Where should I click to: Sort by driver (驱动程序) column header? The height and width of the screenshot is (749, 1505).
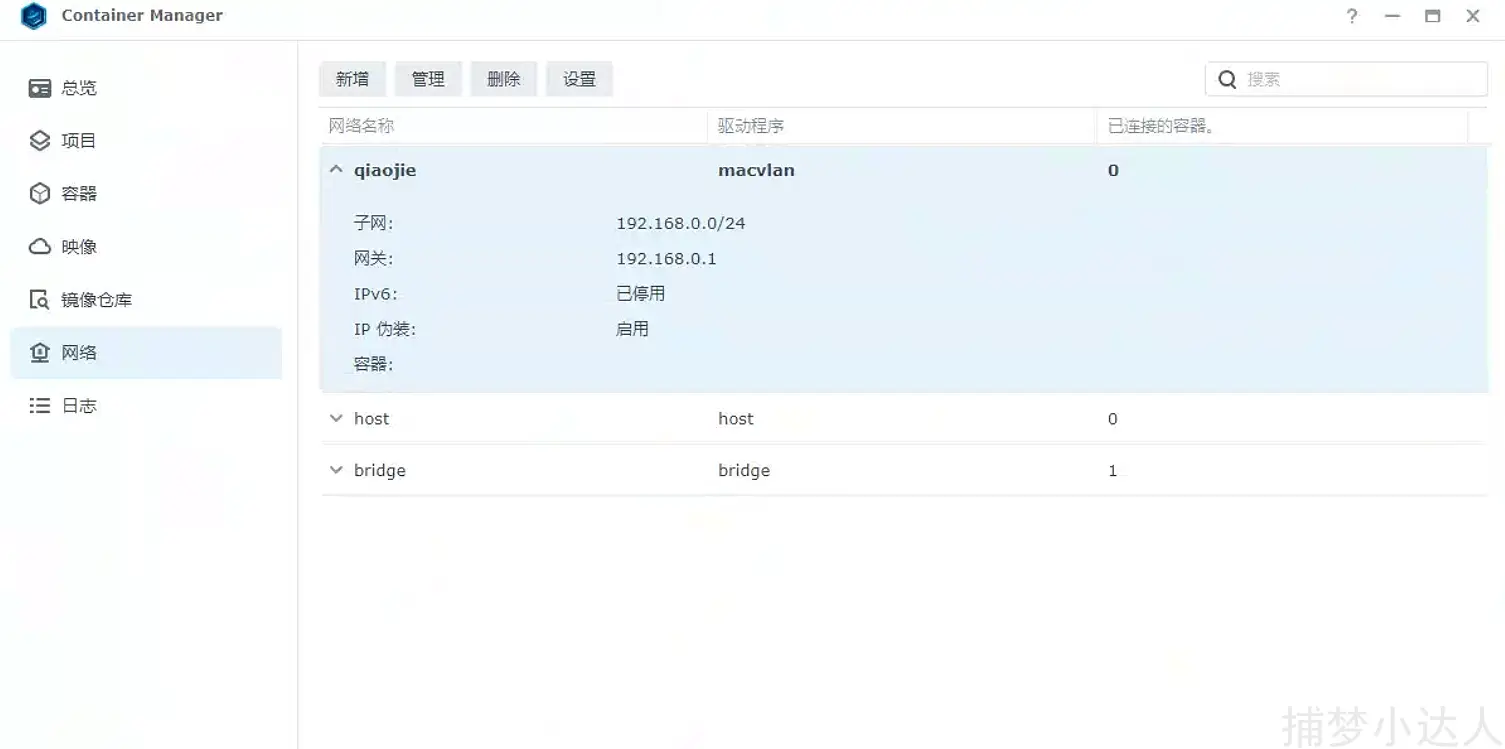coord(751,126)
